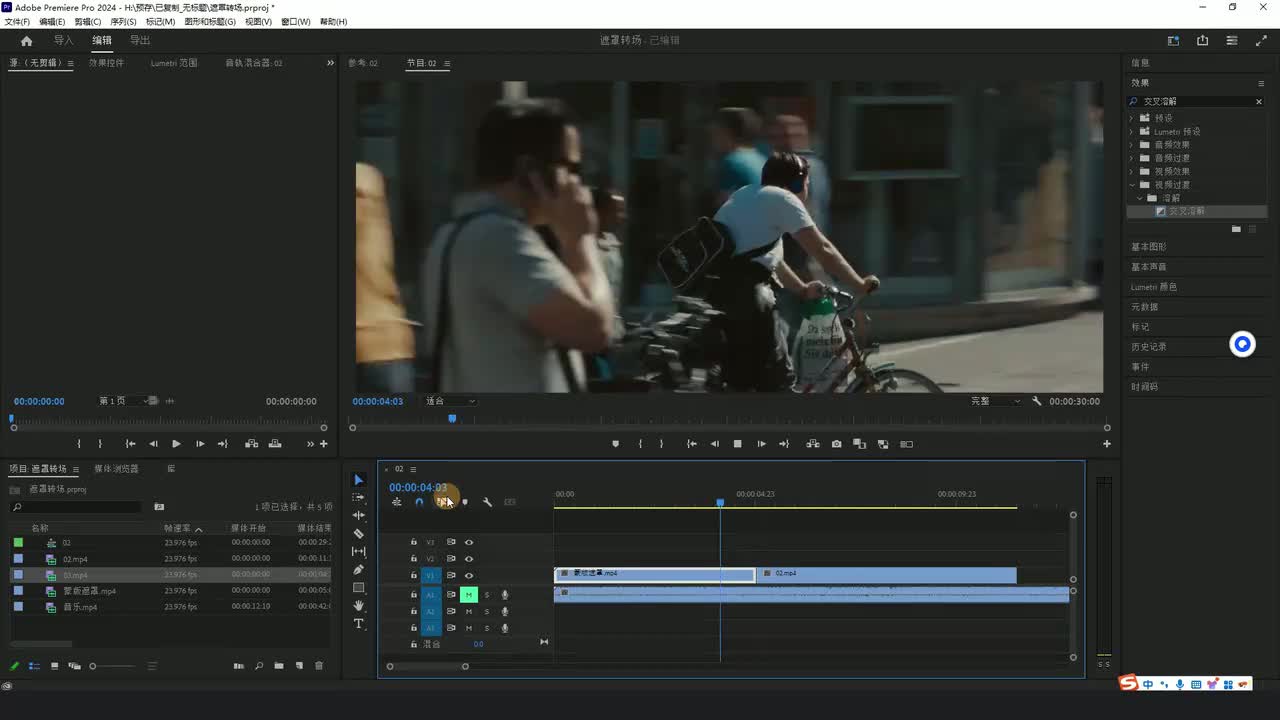Image resolution: width=1280 pixels, height=720 pixels.
Task: Click the delete trash icon in the project panel
Action: click(x=319, y=666)
